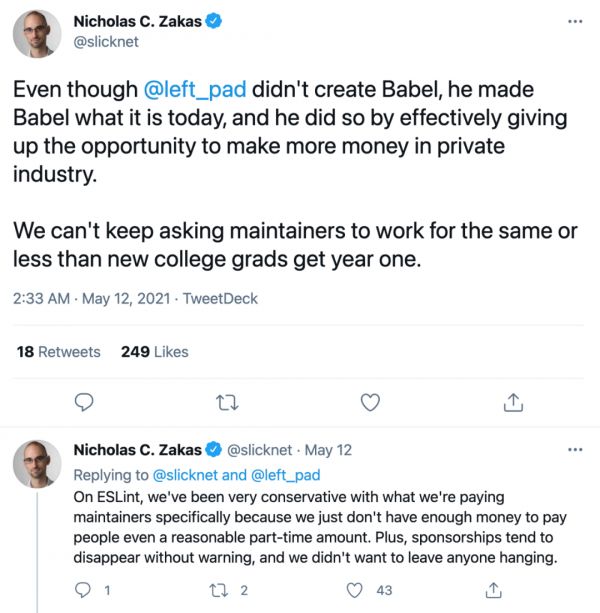Share the main tweet
This screenshot has height=613, width=600.
pos(512,402)
